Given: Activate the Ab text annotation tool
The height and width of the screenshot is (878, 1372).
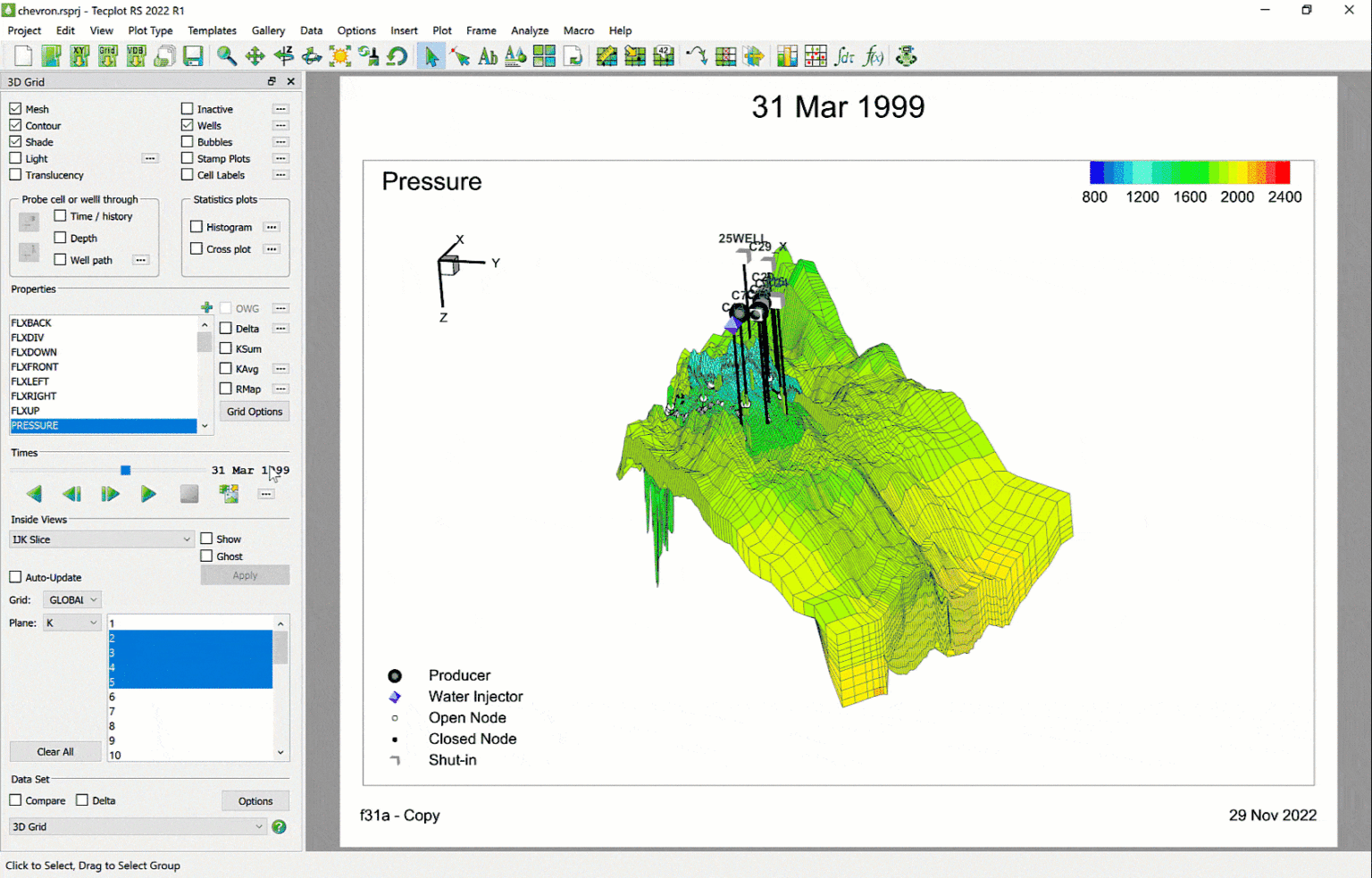Looking at the screenshot, I should [x=487, y=55].
